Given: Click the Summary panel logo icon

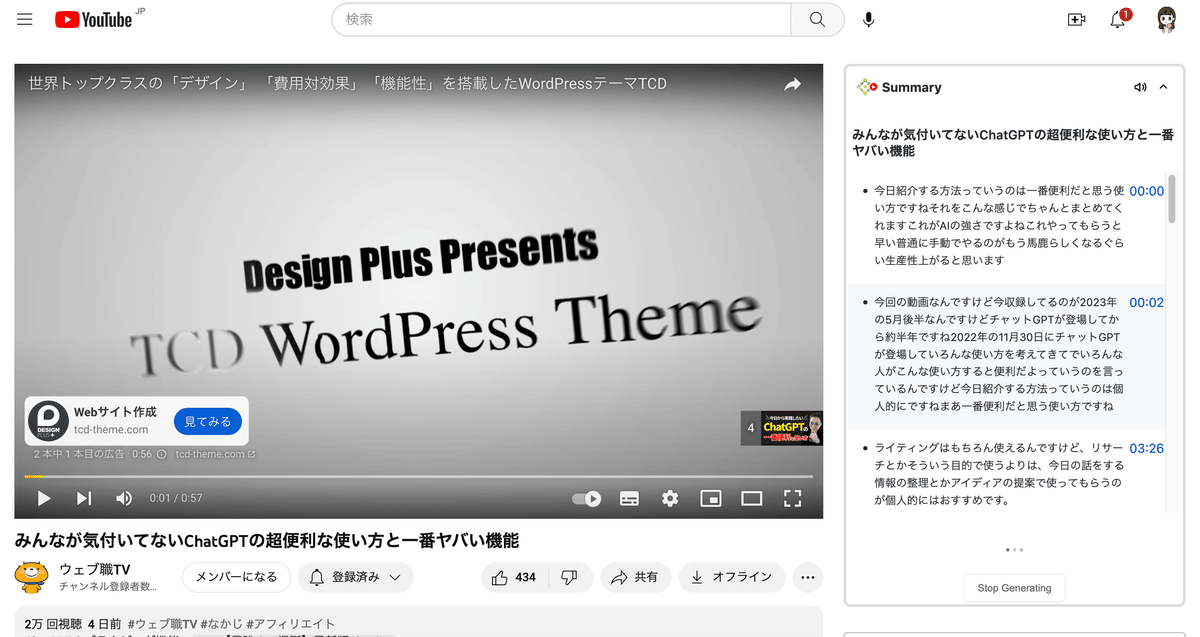Looking at the screenshot, I should tap(866, 87).
